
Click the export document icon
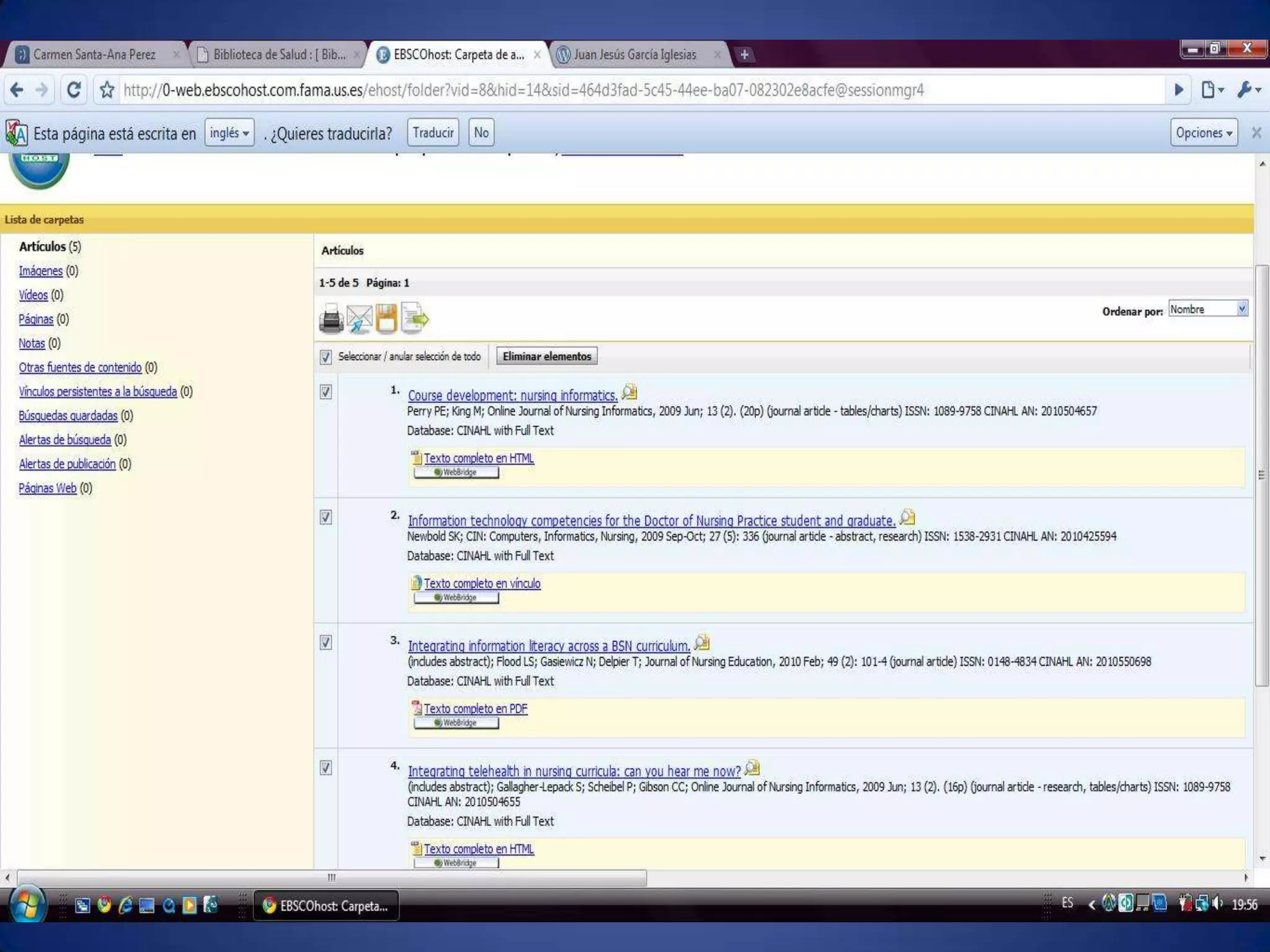pyautogui.click(x=414, y=319)
